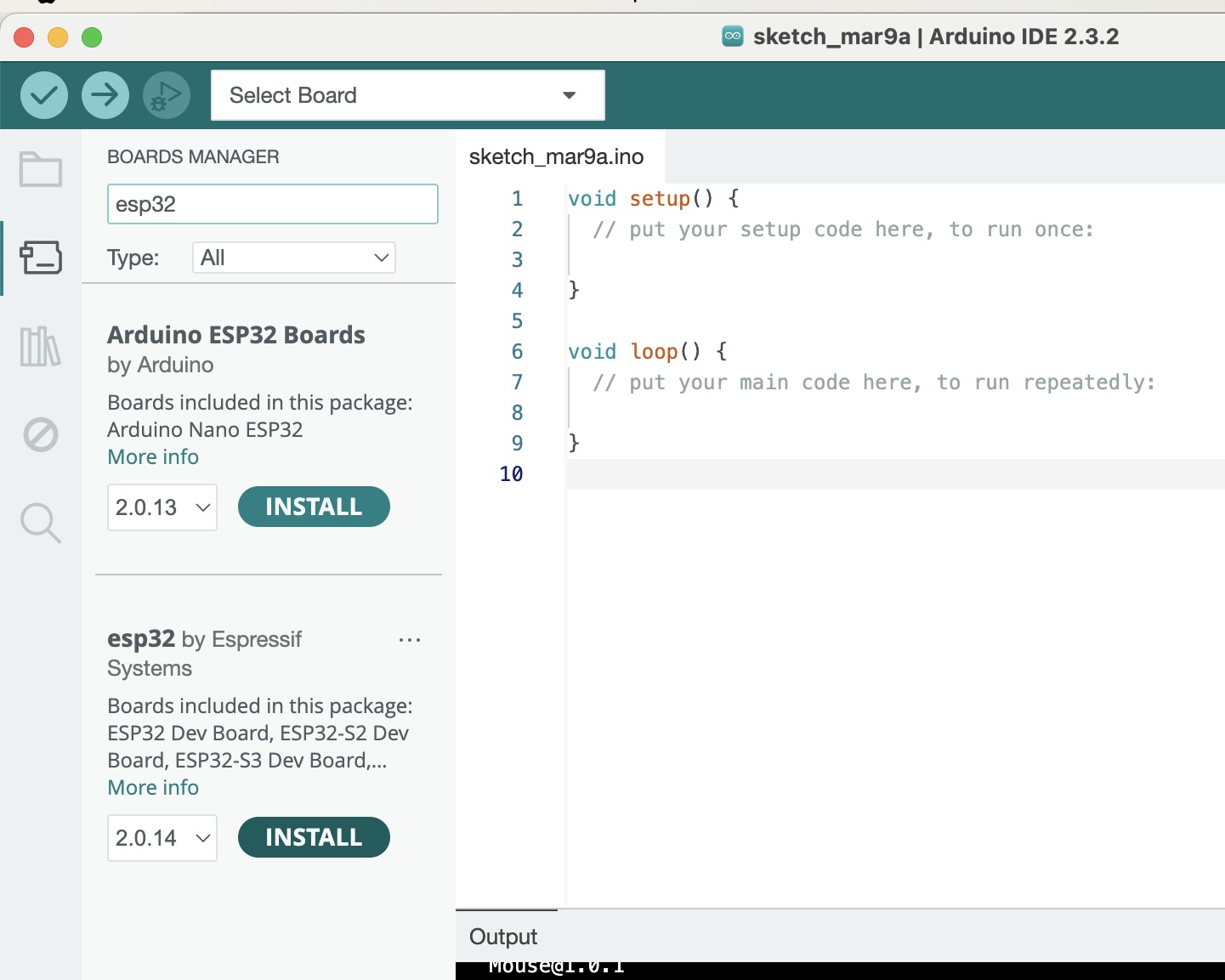The image size is (1225, 980).
Task: Open More info for Arduino ESP32 Boards
Action: point(153,457)
